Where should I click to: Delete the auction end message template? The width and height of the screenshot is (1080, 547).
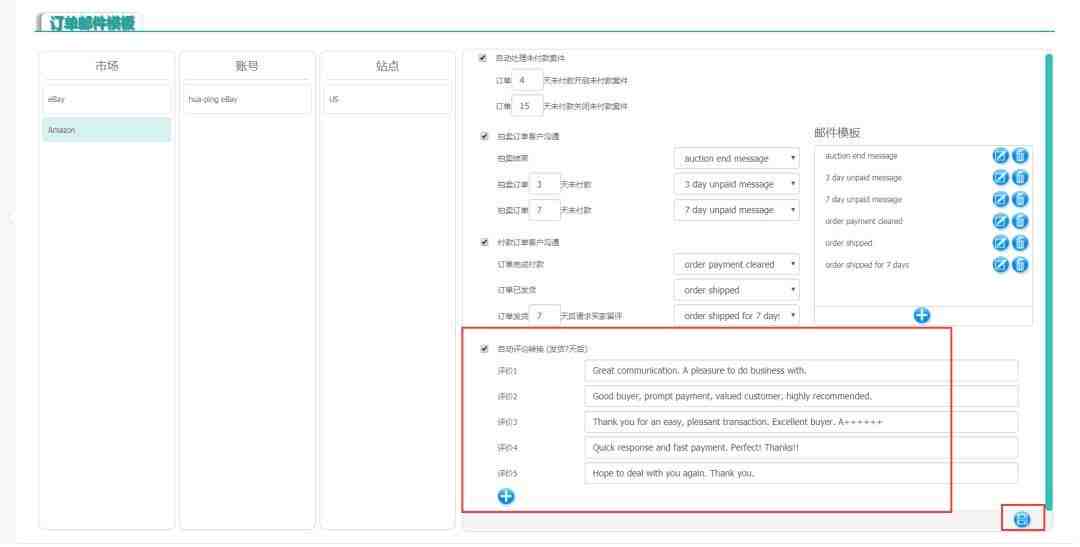pyautogui.click(x=1020, y=156)
